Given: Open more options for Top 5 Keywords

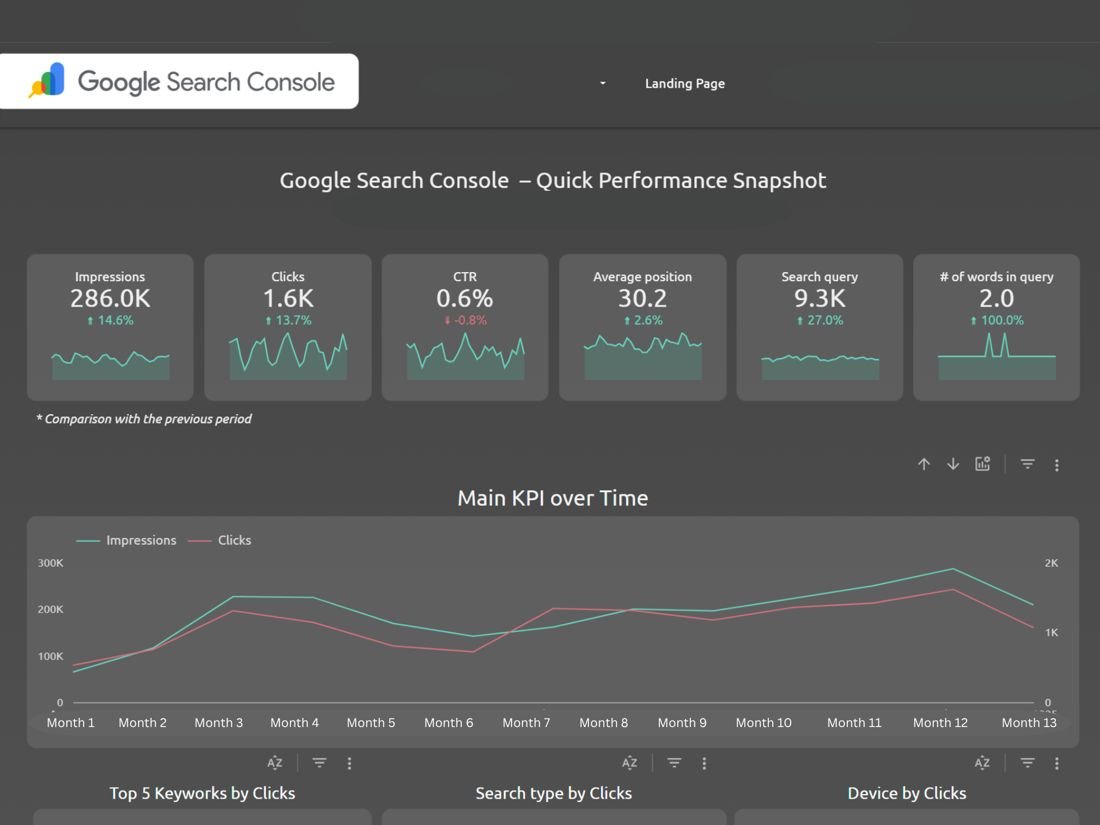Looking at the screenshot, I should click(x=349, y=763).
